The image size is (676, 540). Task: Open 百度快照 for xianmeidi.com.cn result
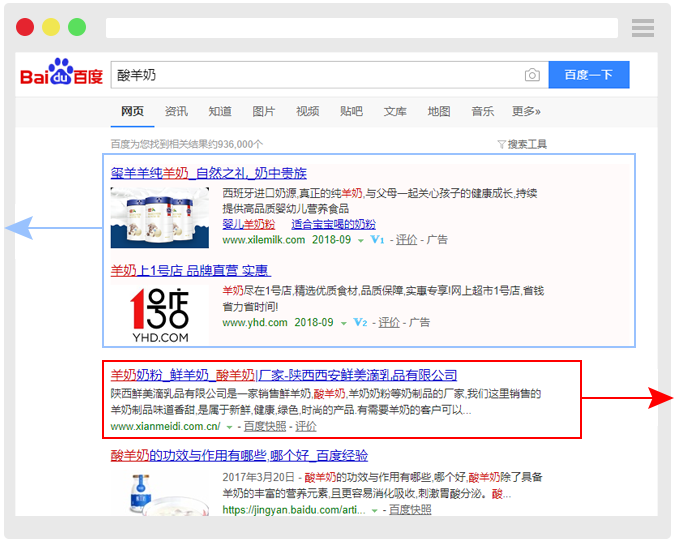[x=265, y=426]
